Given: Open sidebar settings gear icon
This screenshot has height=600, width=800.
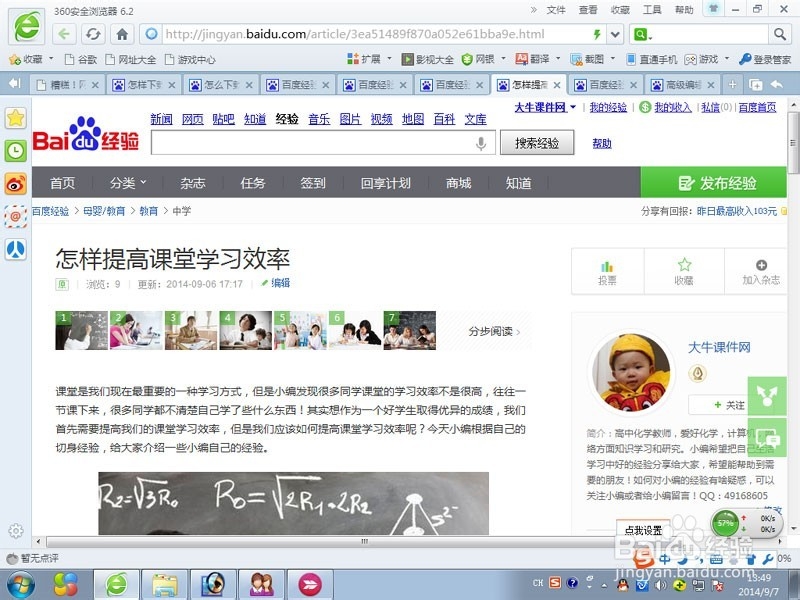Looking at the screenshot, I should pyautogui.click(x=16, y=531).
